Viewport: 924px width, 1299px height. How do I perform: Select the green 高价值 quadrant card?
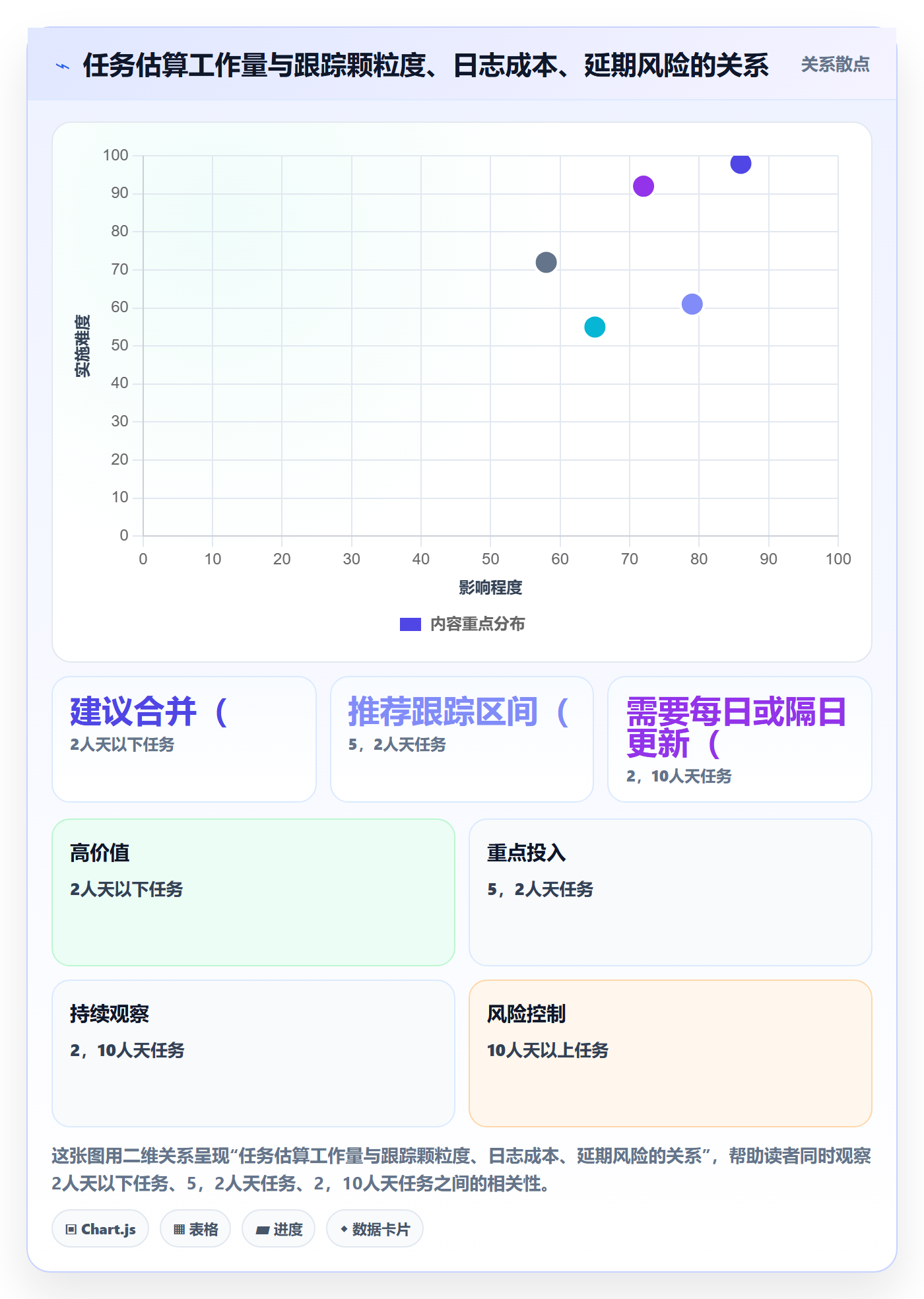253,892
